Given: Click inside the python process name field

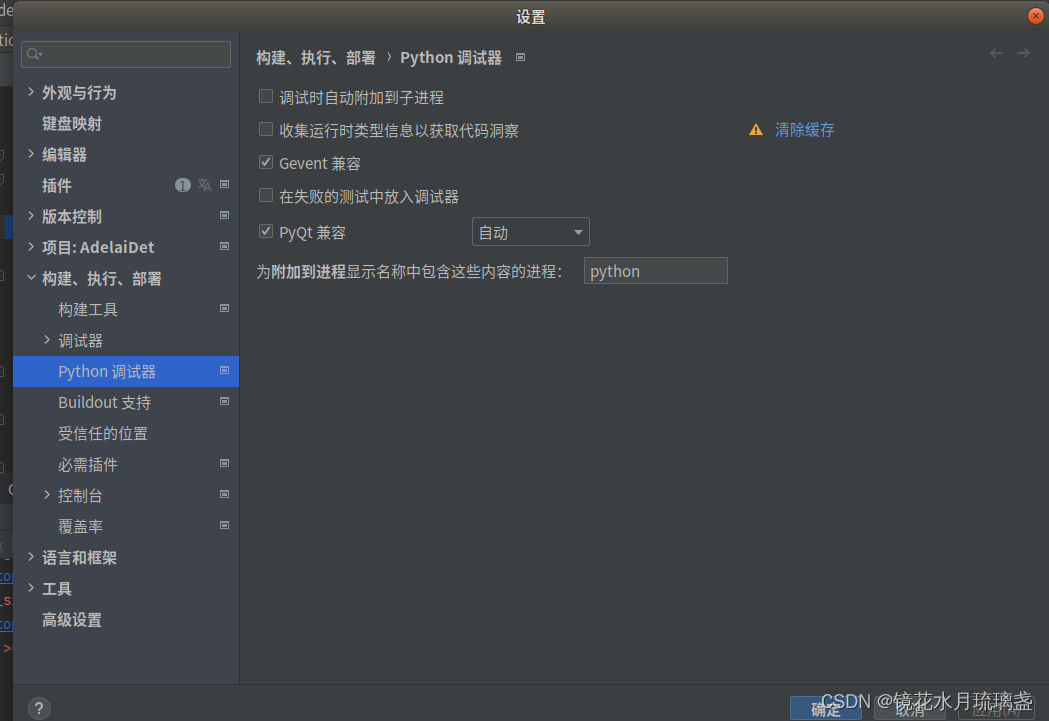Looking at the screenshot, I should coord(655,270).
